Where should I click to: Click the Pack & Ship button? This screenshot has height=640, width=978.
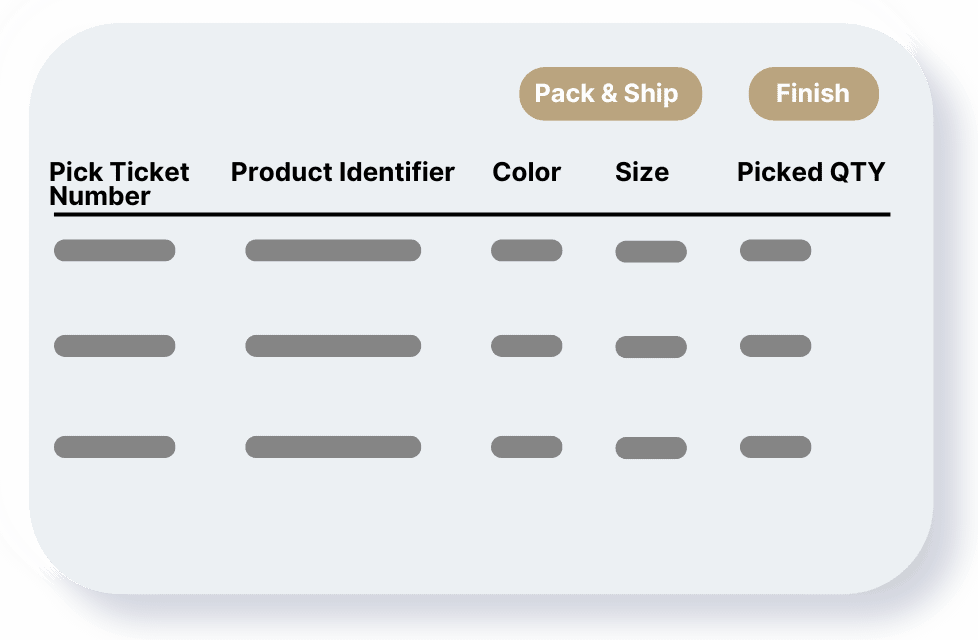609,93
